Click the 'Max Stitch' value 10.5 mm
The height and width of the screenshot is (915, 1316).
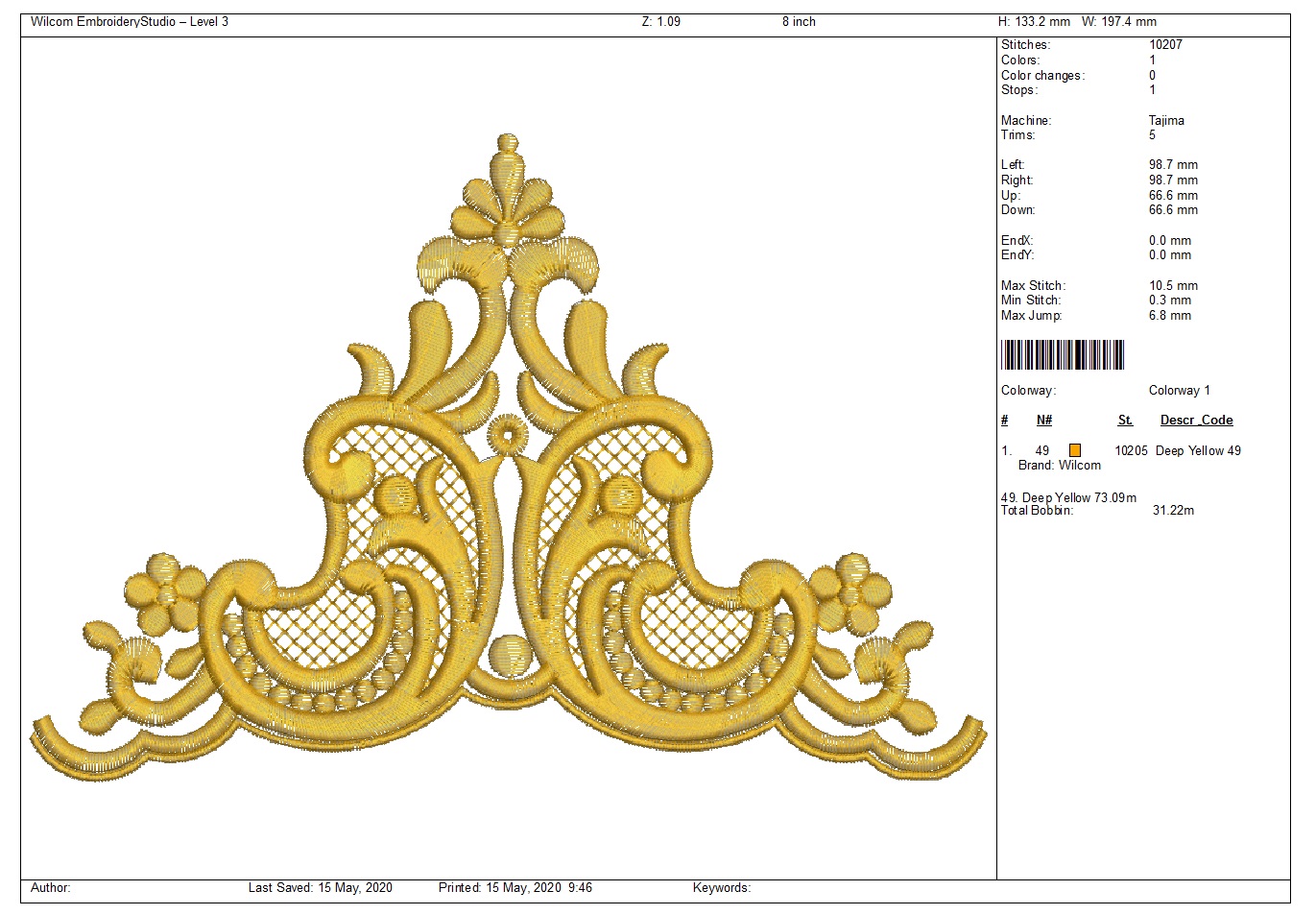(x=1173, y=286)
